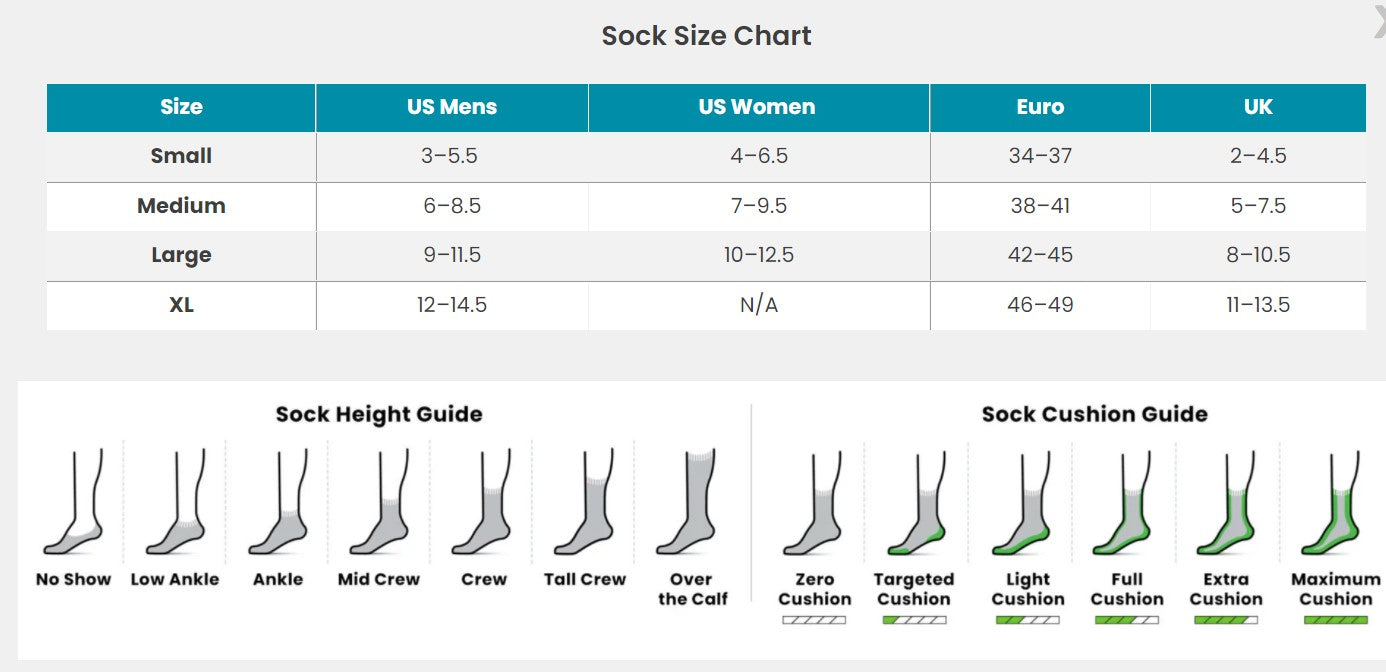Click the Over the Calf sock icon
This screenshot has width=1386, height=672.
[687, 504]
